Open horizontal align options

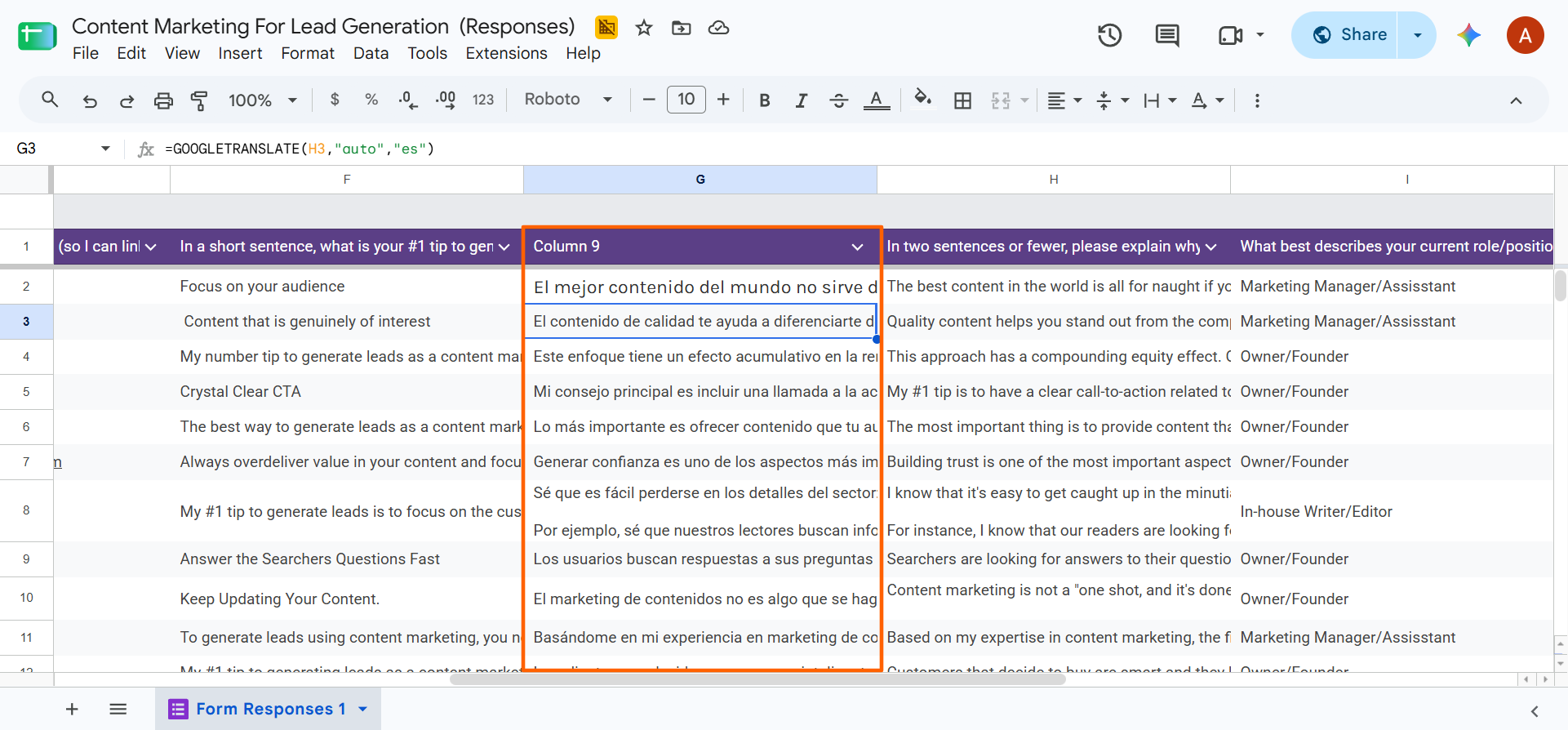tap(1064, 100)
